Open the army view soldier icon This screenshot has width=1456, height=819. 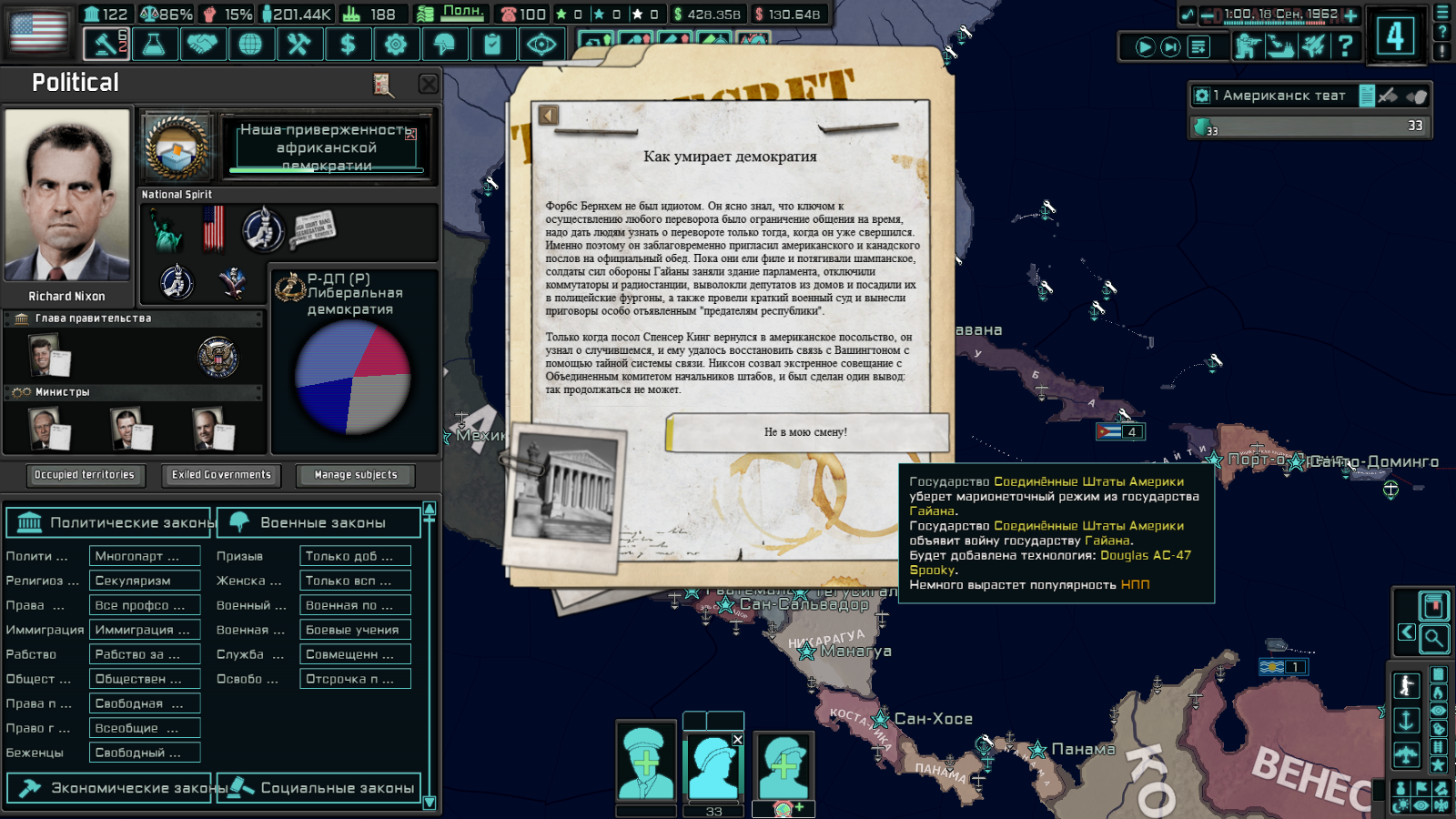pyautogui.click(x=1248, y=45)
